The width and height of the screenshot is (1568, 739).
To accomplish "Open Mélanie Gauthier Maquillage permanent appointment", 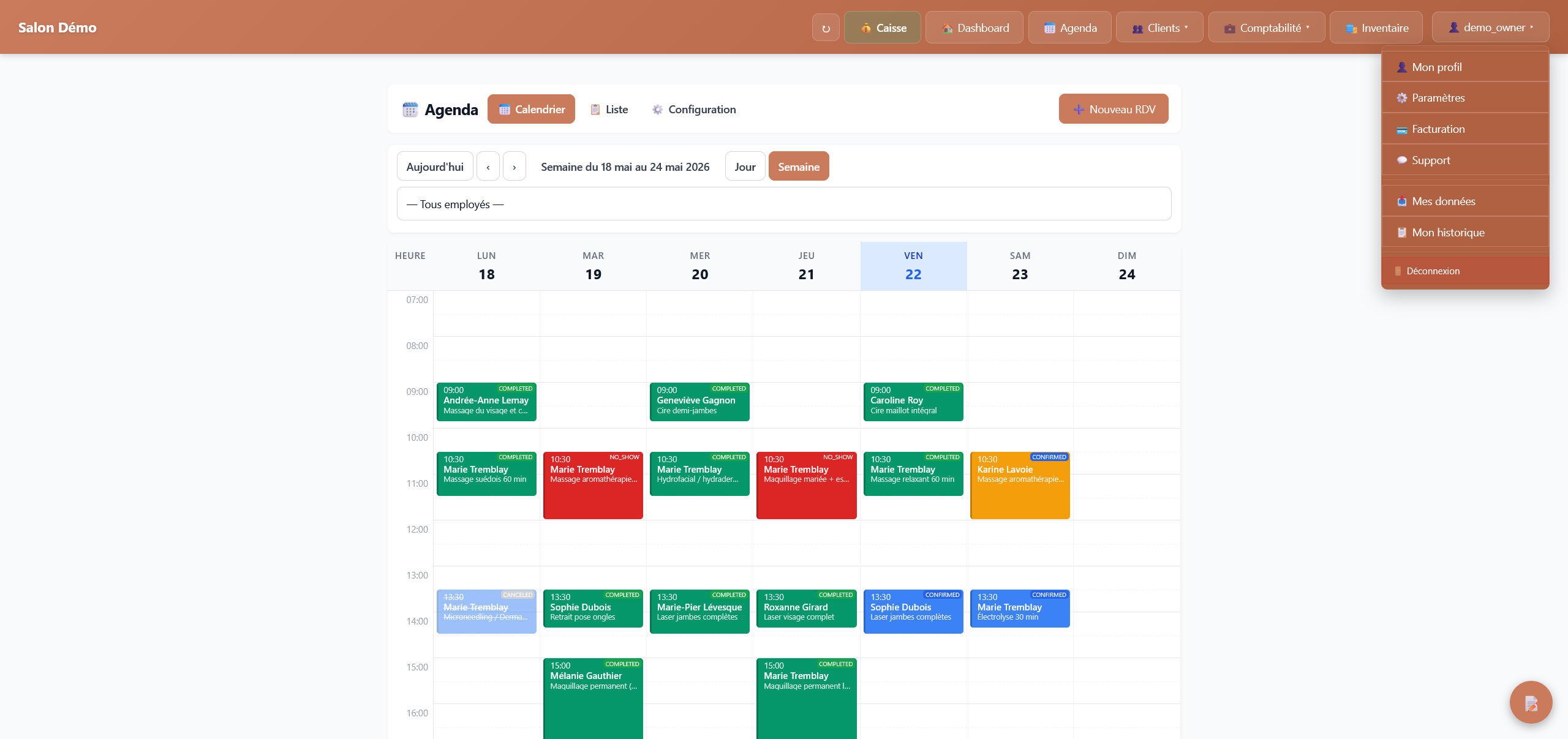I will coord(593,699).
